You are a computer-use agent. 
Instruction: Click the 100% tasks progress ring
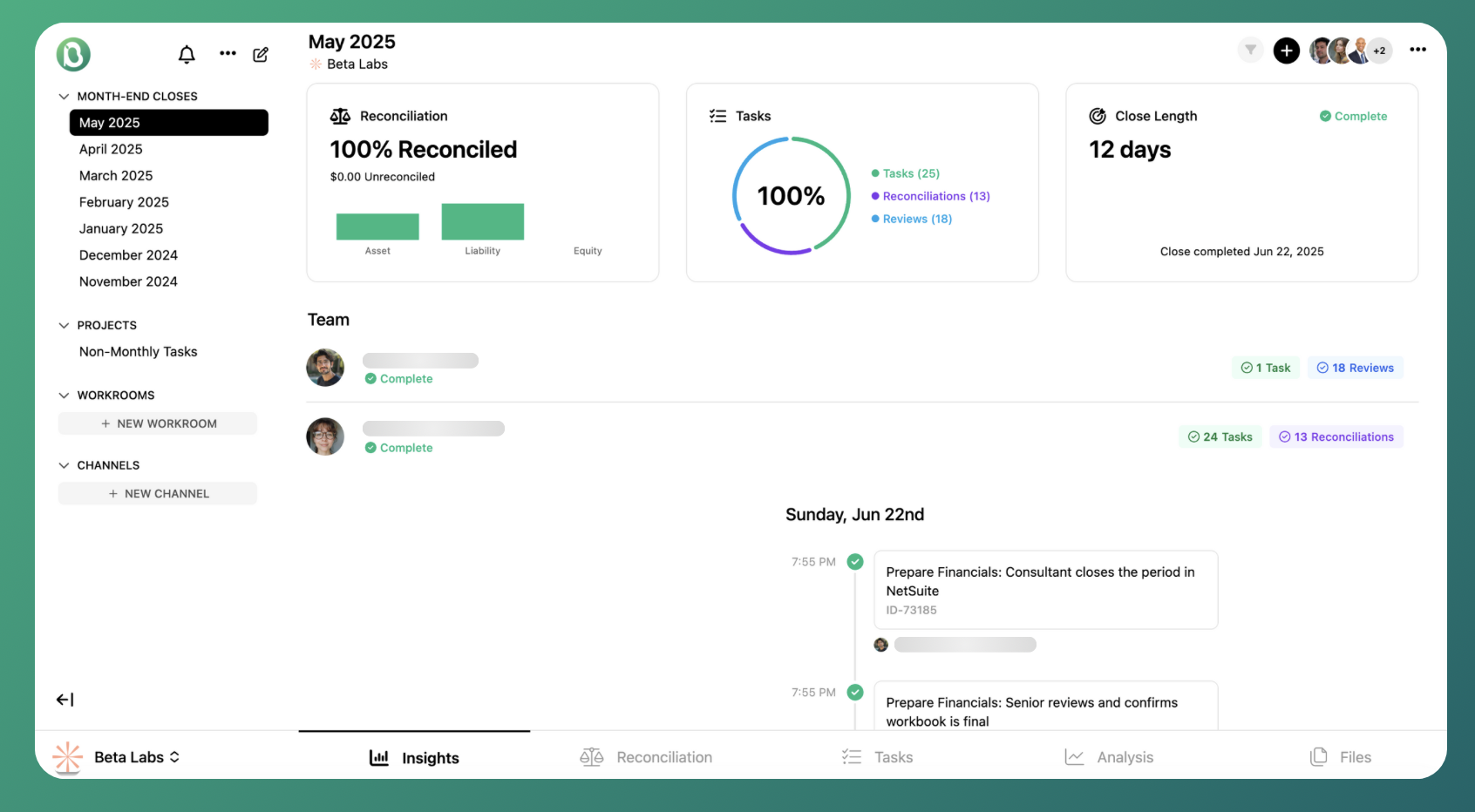(x=791, y=196)
